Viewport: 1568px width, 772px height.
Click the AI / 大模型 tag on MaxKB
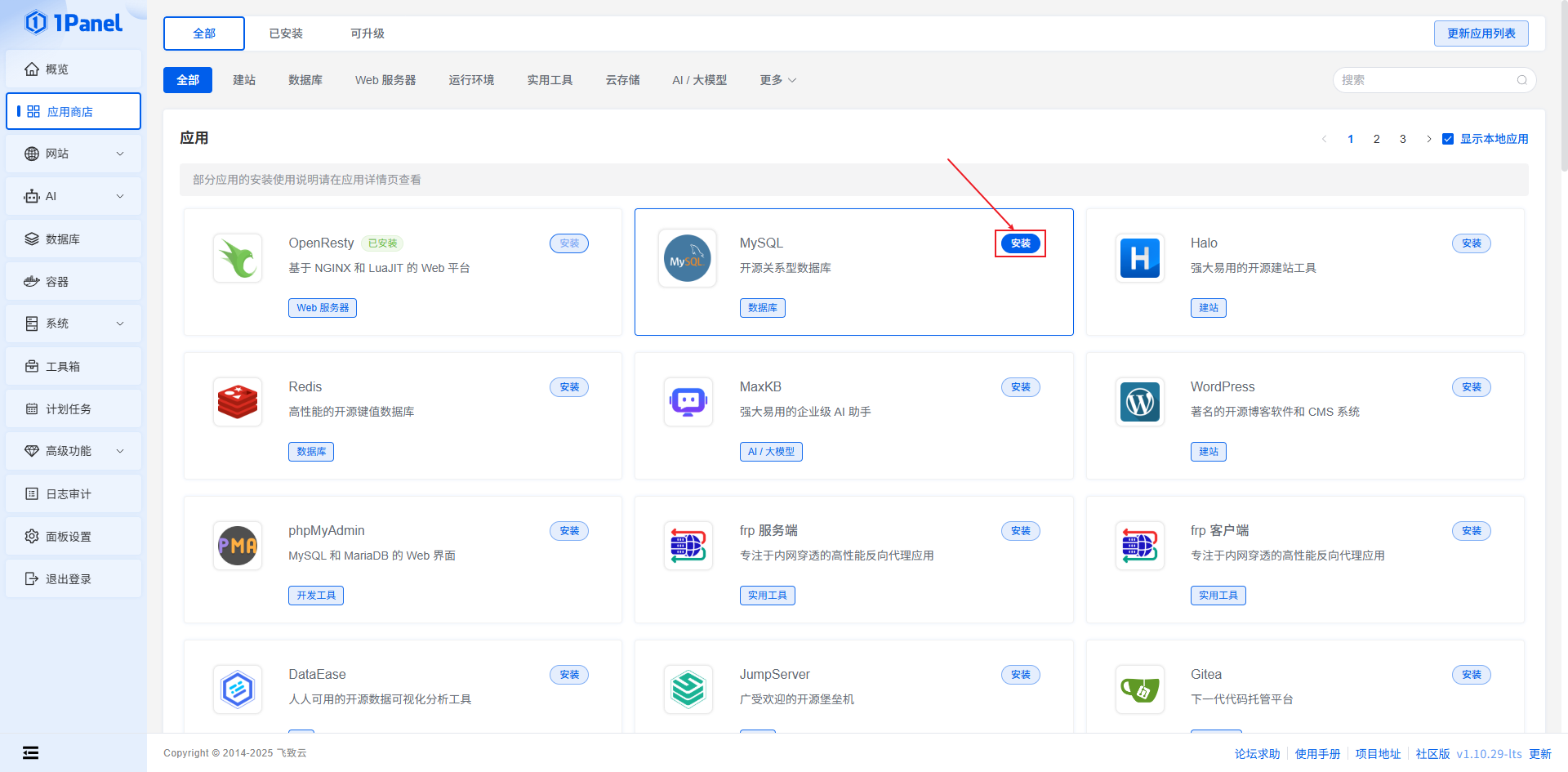click(x=771, y=452)
